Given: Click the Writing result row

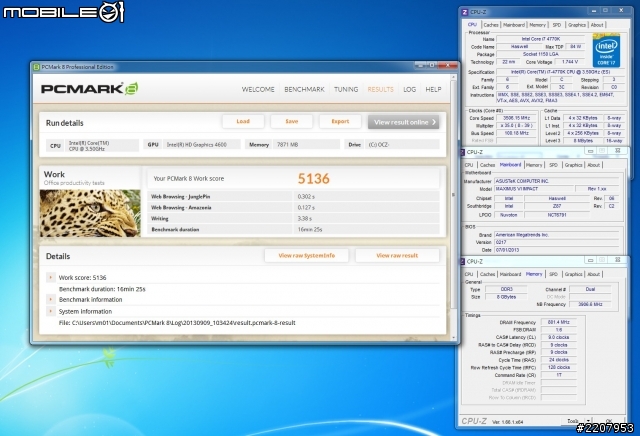Looking at the screenshot, I should 293,218.
